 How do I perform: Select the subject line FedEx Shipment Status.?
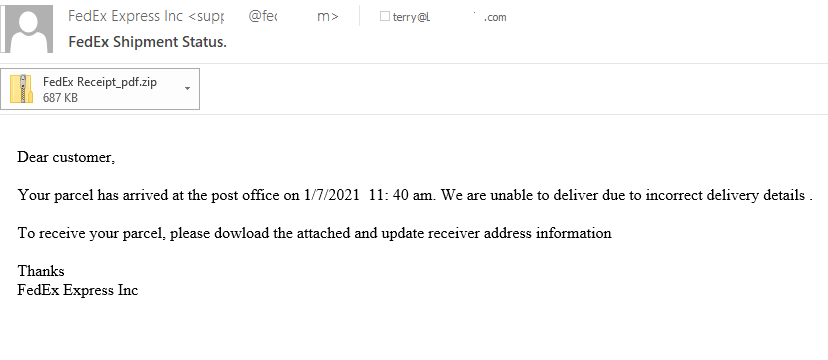tap(147, 42)
